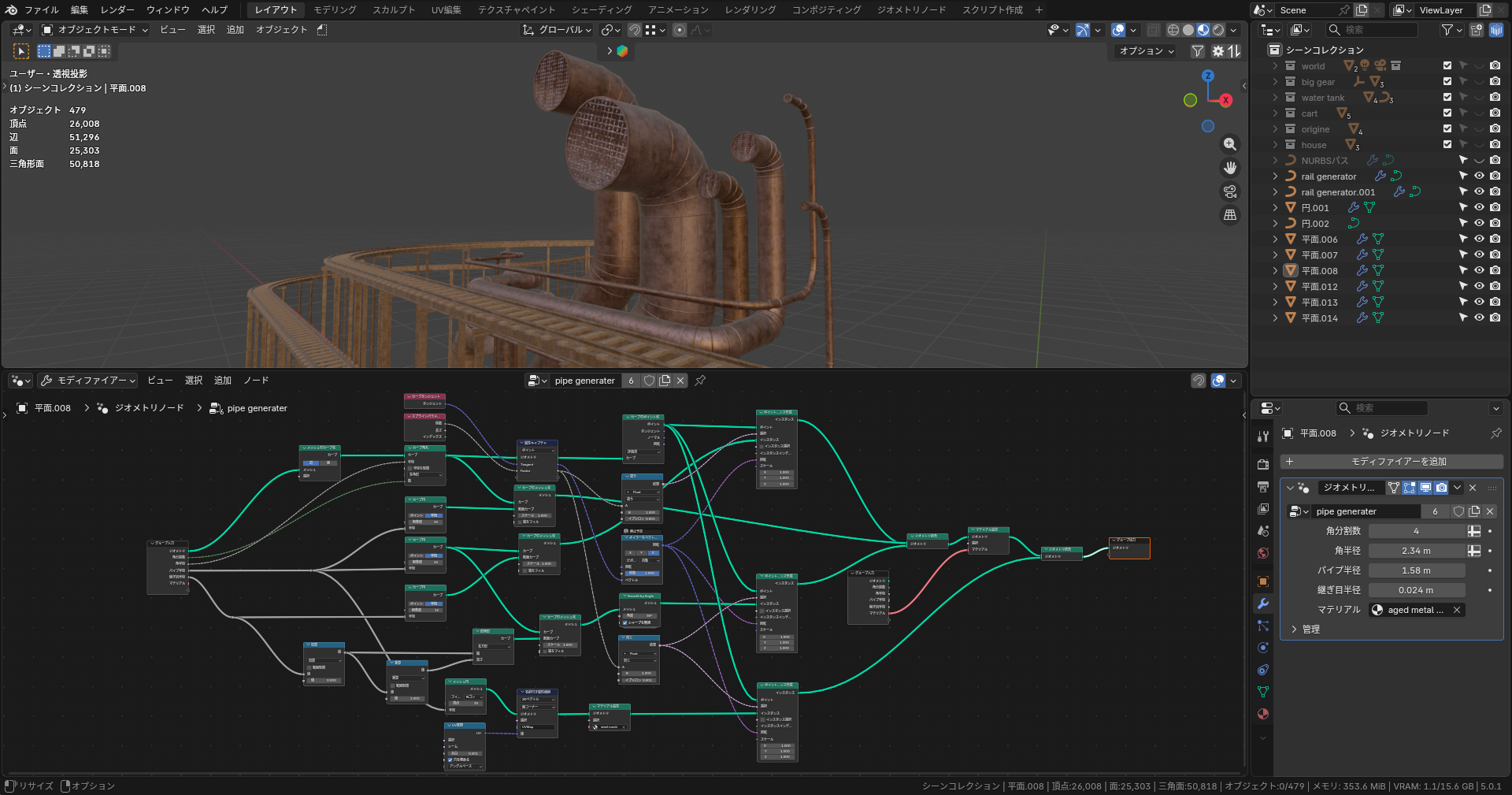Click the zoom magnifier icon in viewport
This screenshot has height=795, width=1512.
click(1229, 144)
